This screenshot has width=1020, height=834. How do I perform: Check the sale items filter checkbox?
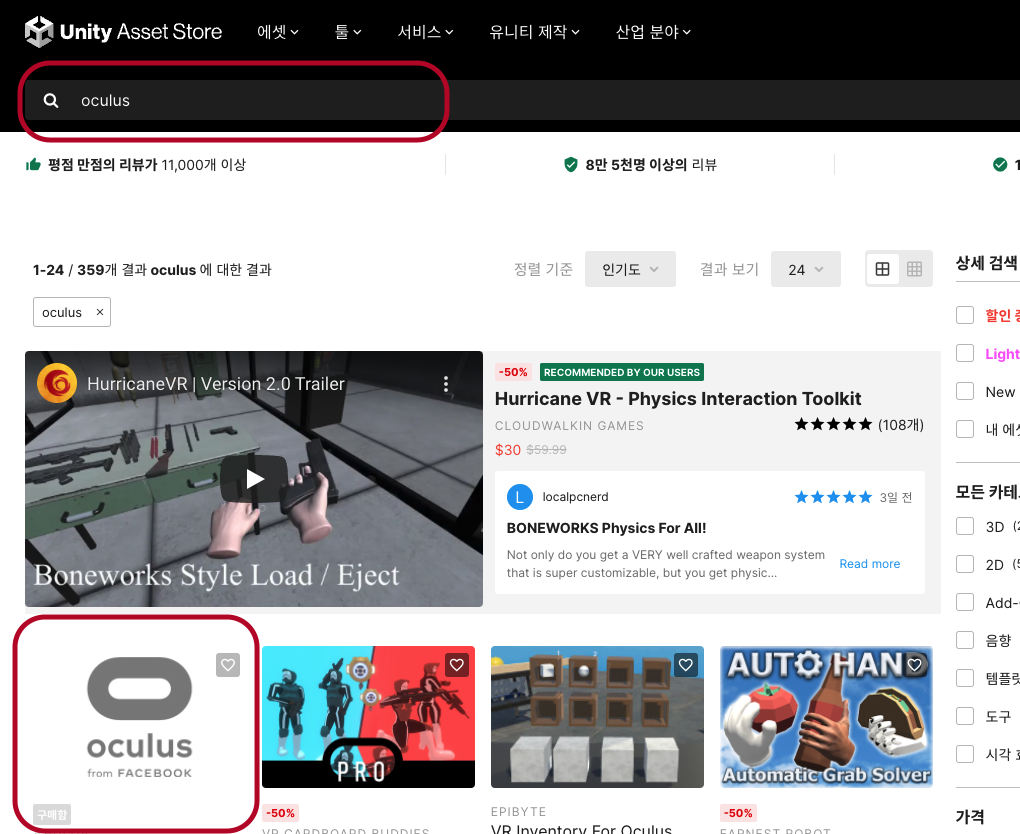click(x=965, y=315)
